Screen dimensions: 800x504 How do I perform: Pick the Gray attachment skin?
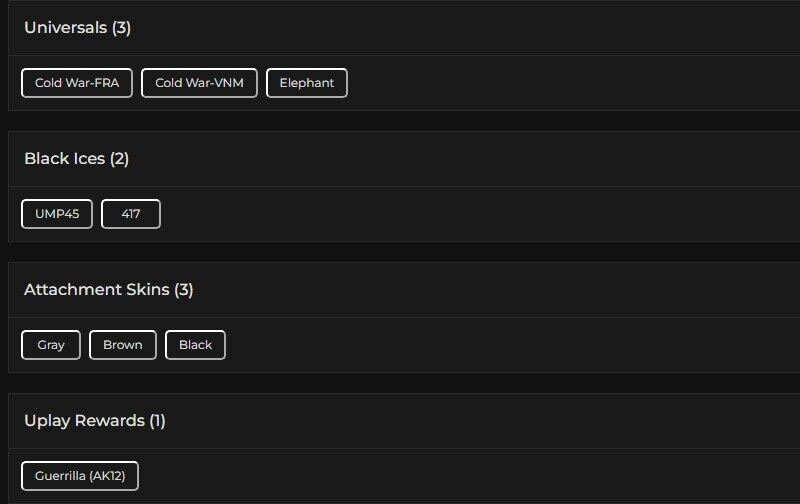coord(51,345)
